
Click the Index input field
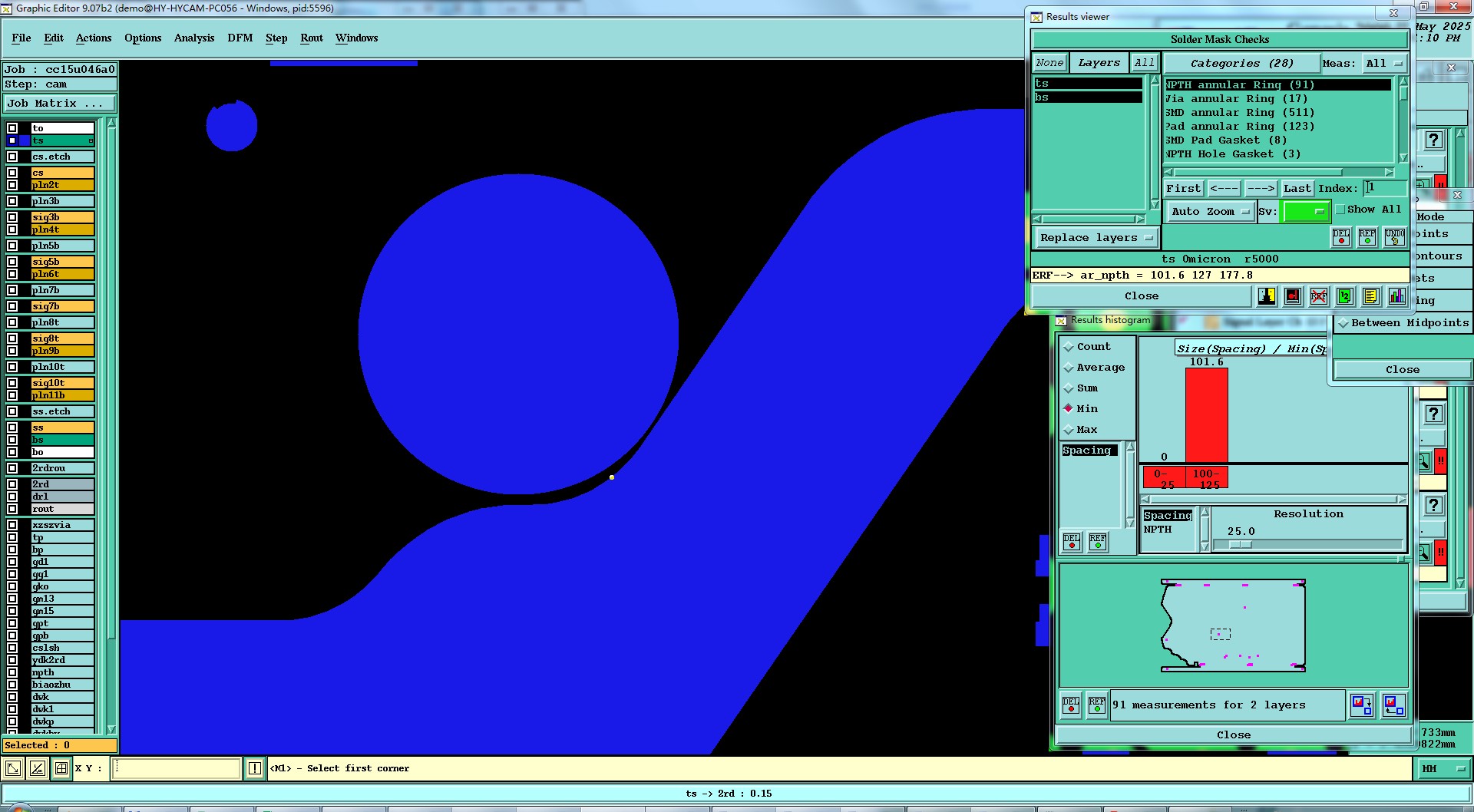pyautogui.click(x=1384, y=189)
